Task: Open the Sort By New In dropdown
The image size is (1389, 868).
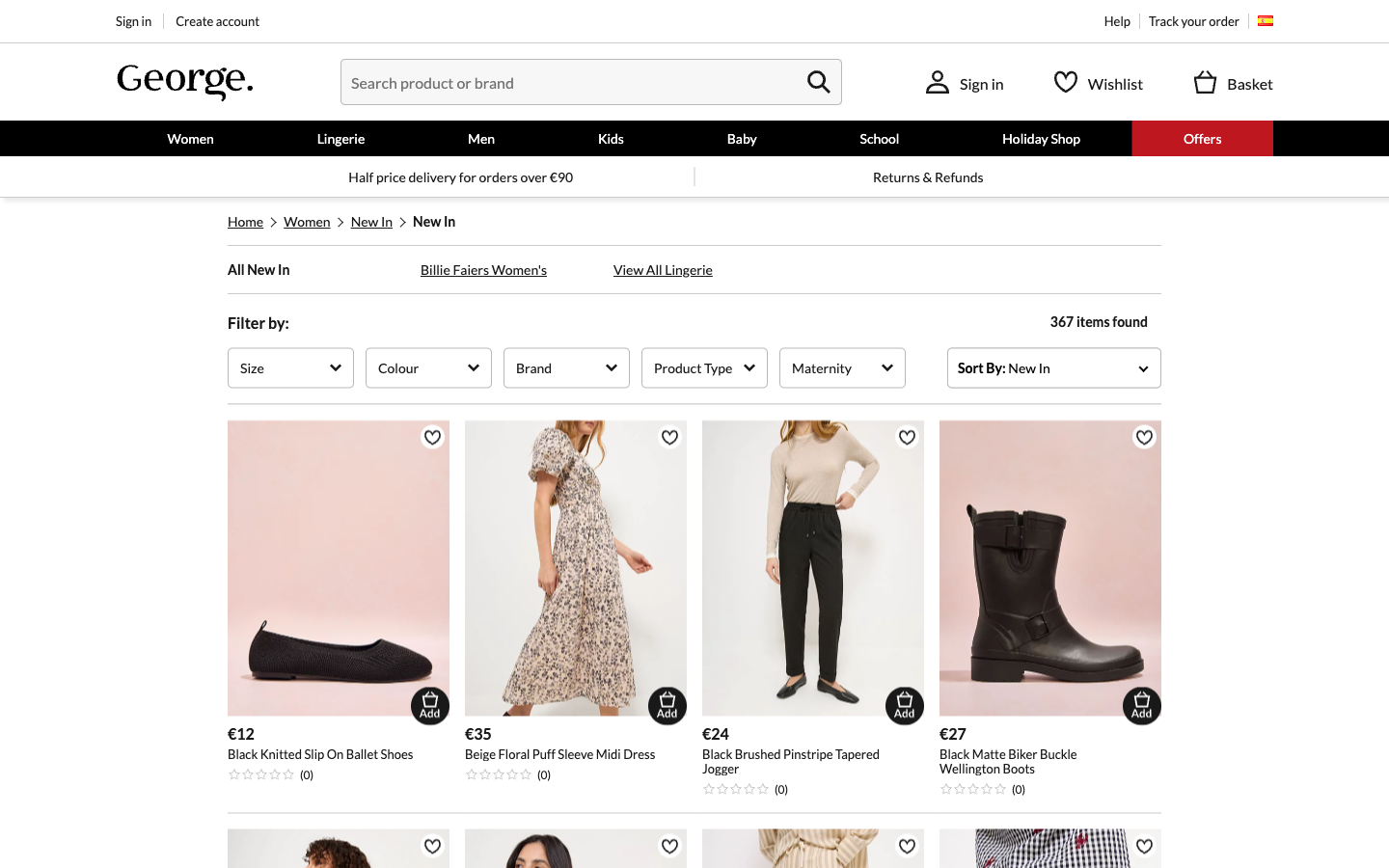Action: [1053, 367]
